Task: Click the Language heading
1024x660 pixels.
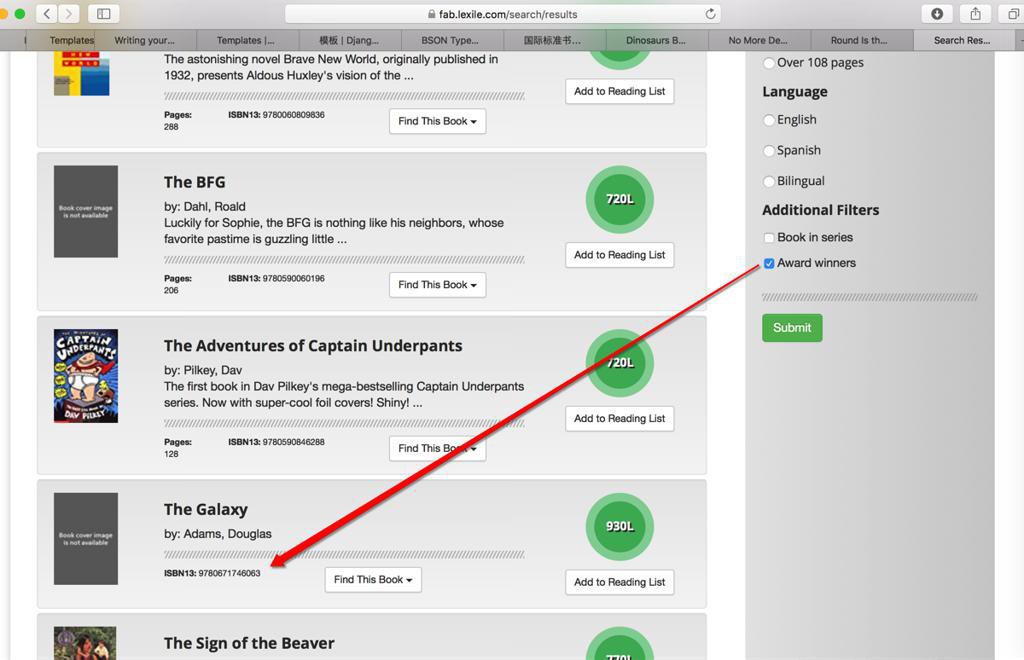Action: point(795,92)
